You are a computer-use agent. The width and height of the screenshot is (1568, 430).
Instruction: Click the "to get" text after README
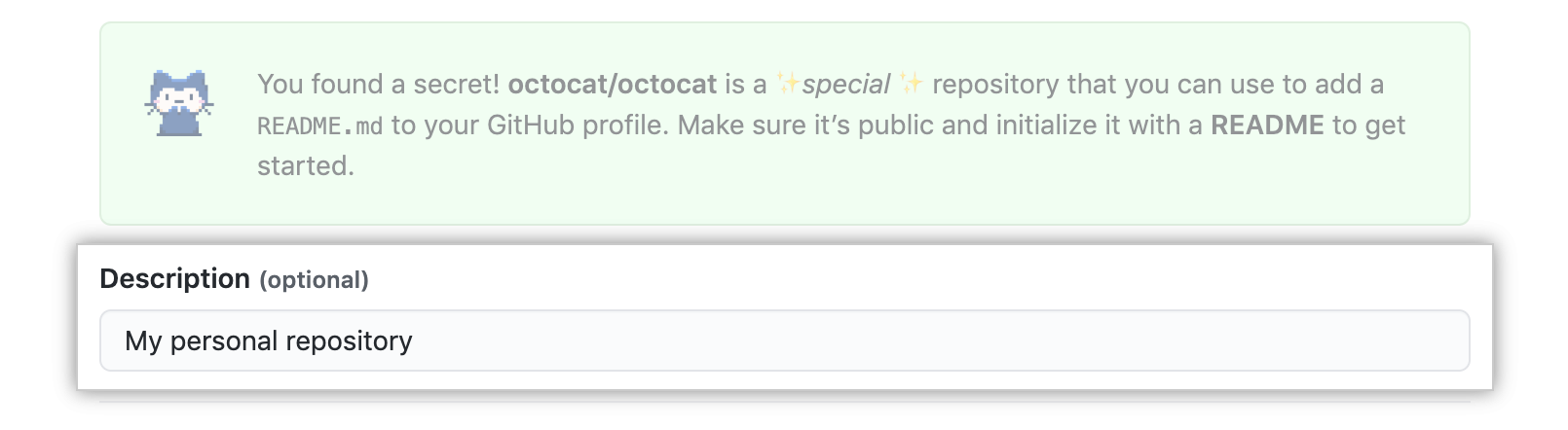pyautogui.click(x=1369, y=125)
